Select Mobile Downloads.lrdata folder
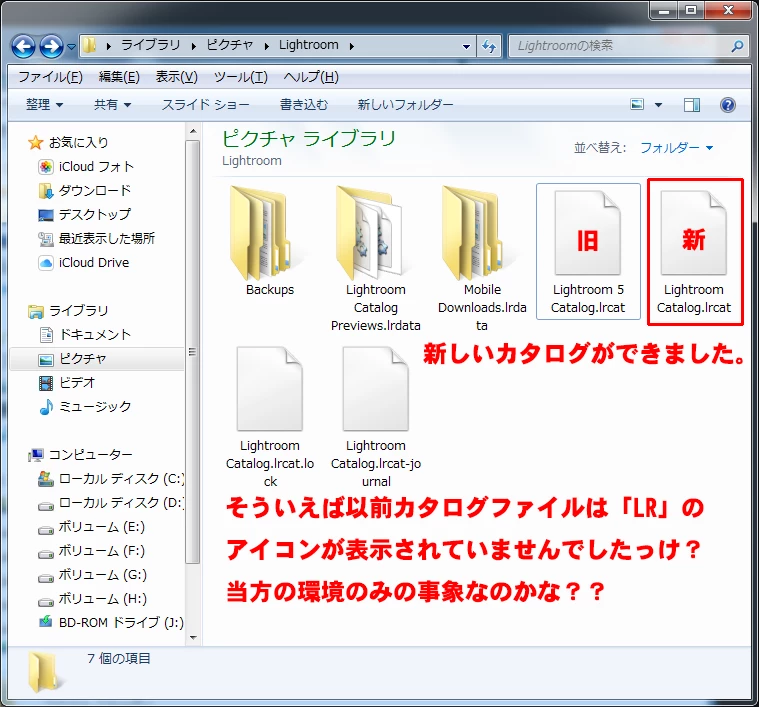Image resolution: width=759 pixels, height=707 pixels. tap(482, 258)
